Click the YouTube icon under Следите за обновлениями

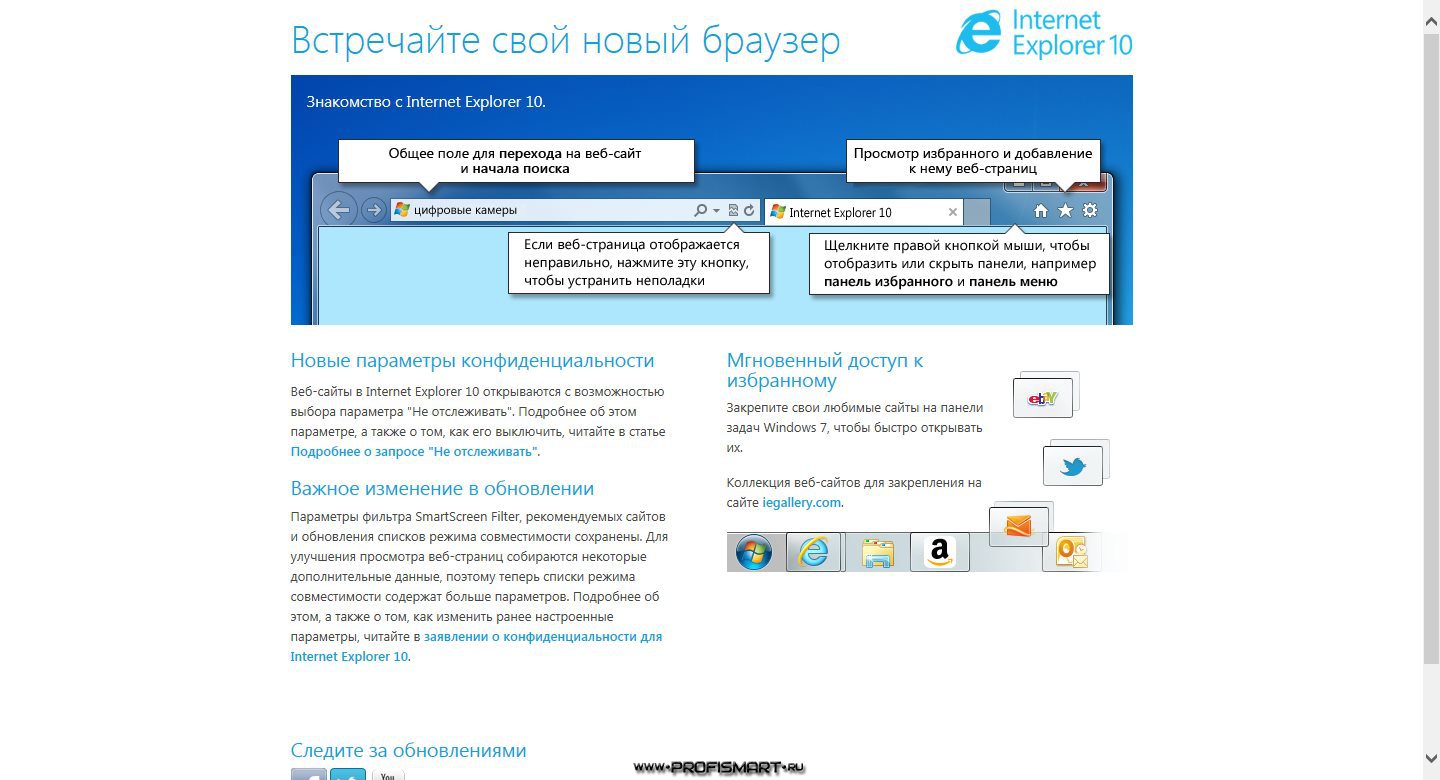pos(388,774)
